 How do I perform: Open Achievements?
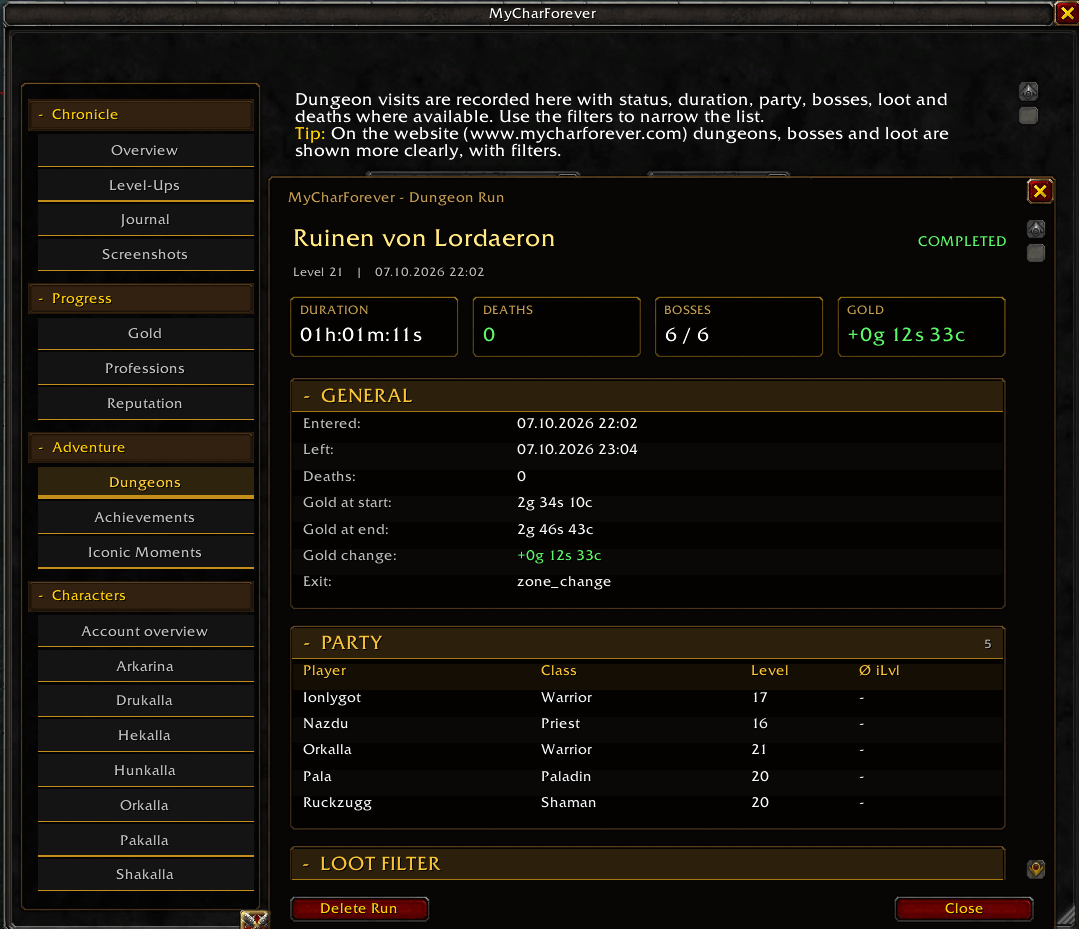(x=145, y=517)
